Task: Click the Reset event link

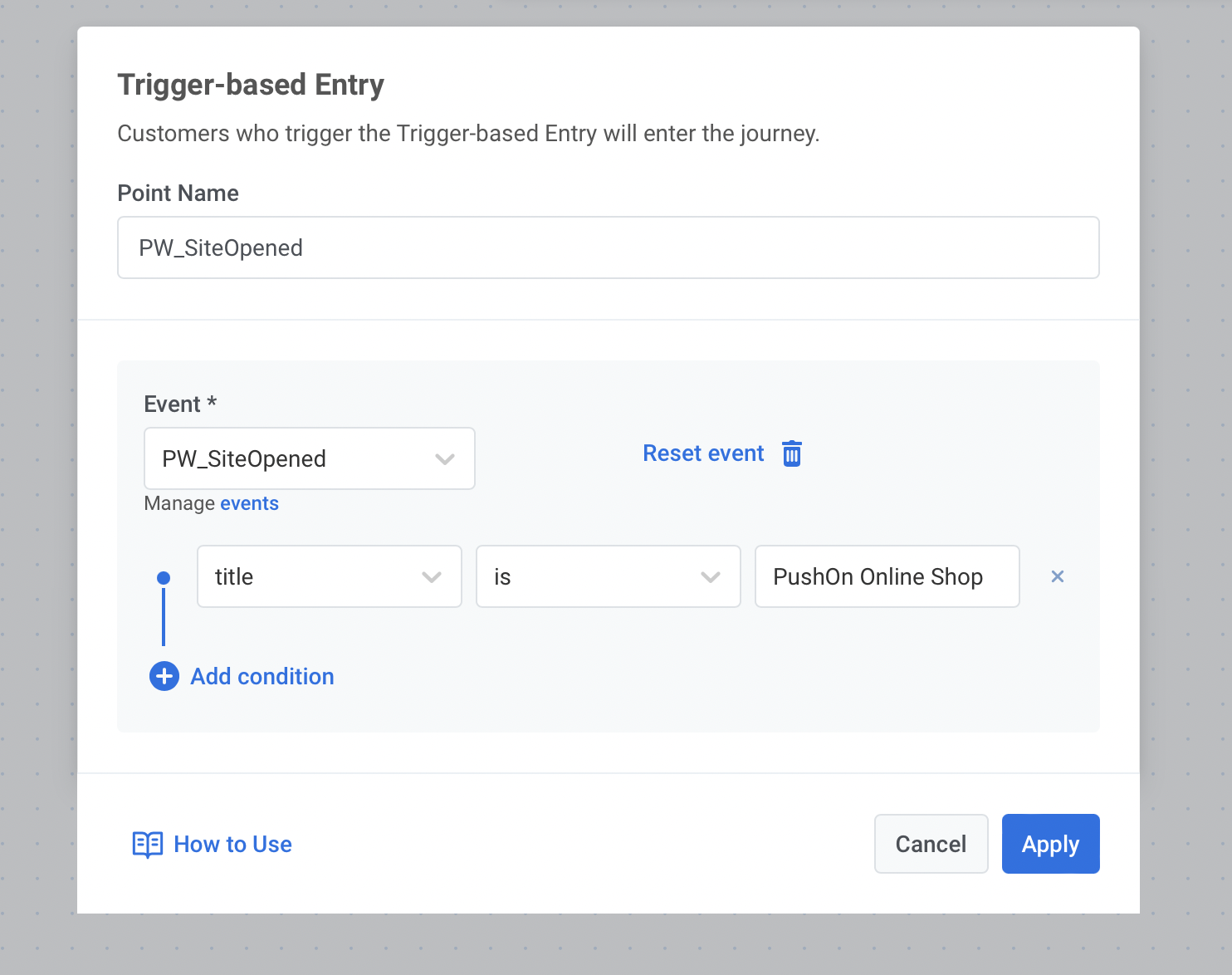Action: 703,453
